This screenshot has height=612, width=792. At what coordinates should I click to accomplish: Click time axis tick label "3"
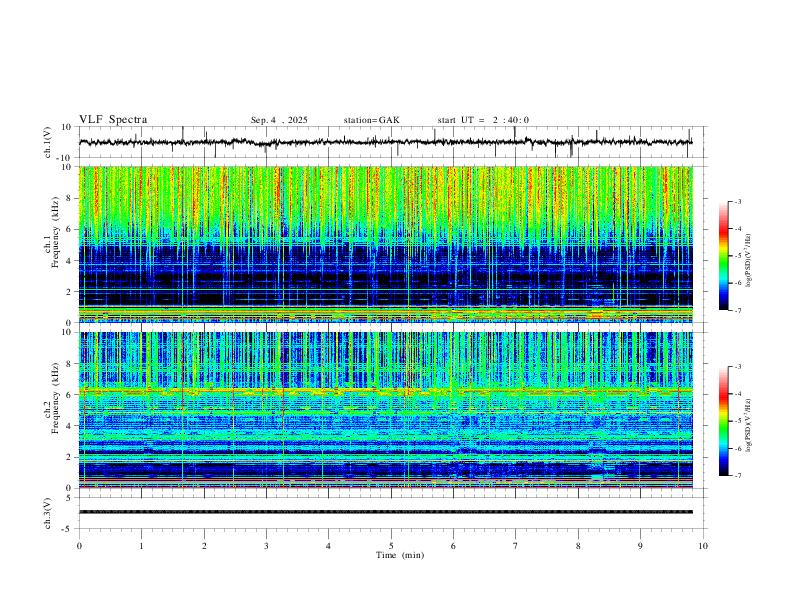(x=266, y=546)
